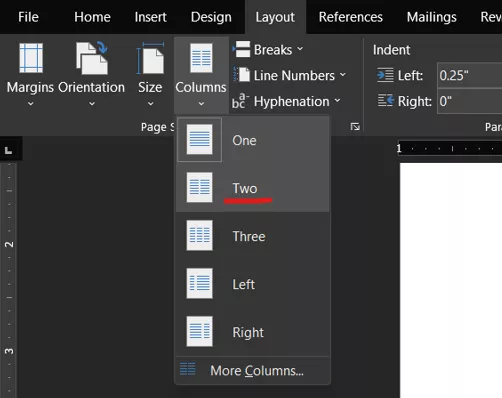This screenshot has width=502, height=398.
Task: Click the Indent Left icon
Action: point(385,75)
